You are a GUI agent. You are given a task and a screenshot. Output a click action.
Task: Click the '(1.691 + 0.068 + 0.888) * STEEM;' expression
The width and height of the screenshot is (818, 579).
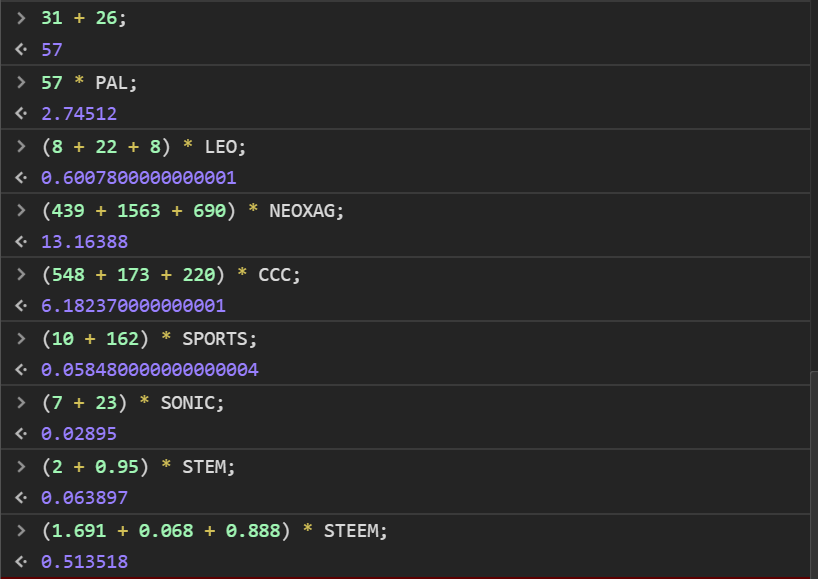214,532
